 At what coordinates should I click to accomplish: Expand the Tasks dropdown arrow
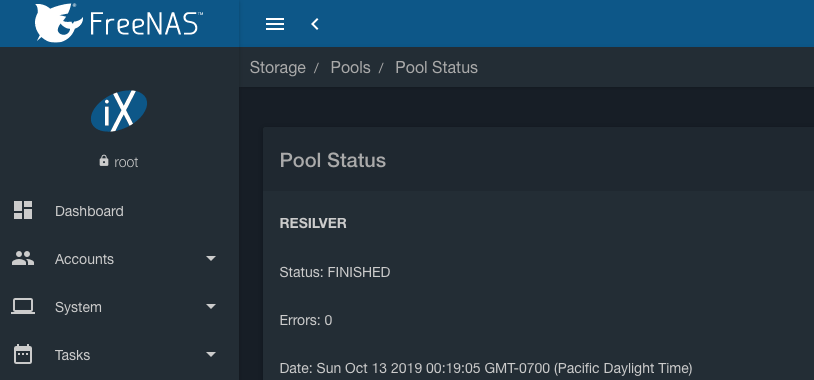coord(211,355)
